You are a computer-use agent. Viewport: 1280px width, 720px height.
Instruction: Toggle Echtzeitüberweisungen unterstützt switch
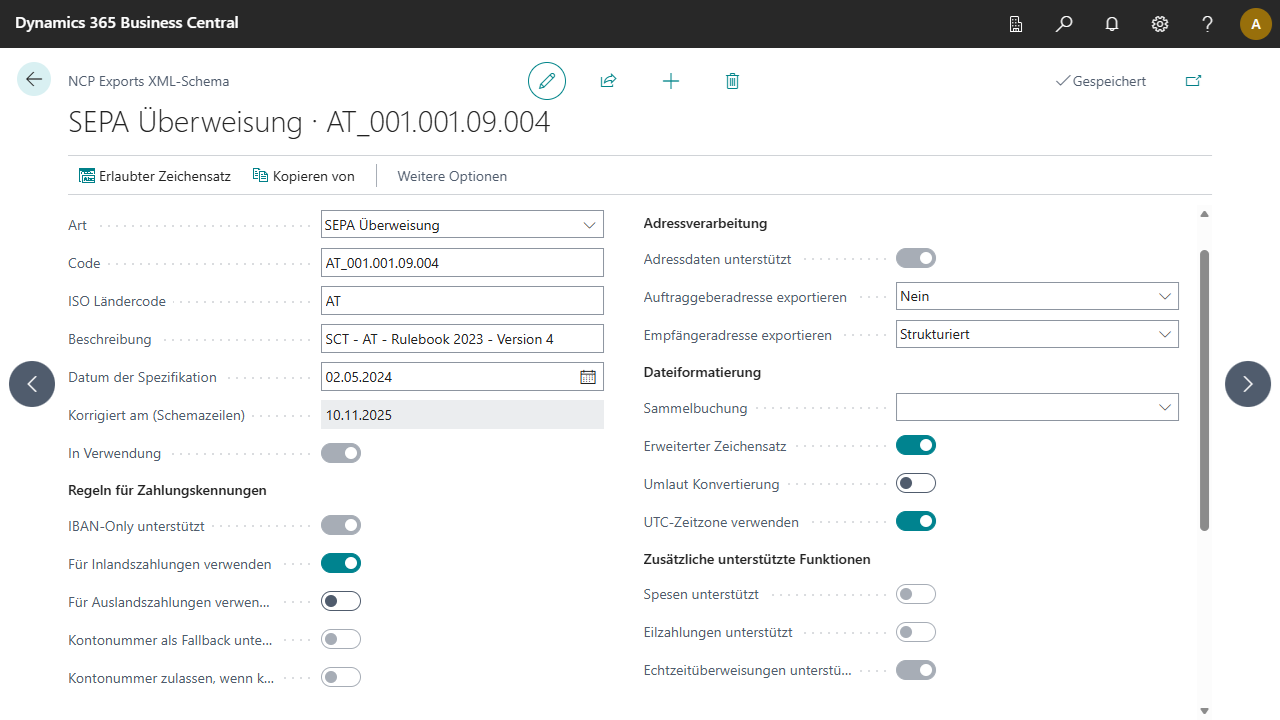point(916,670)
